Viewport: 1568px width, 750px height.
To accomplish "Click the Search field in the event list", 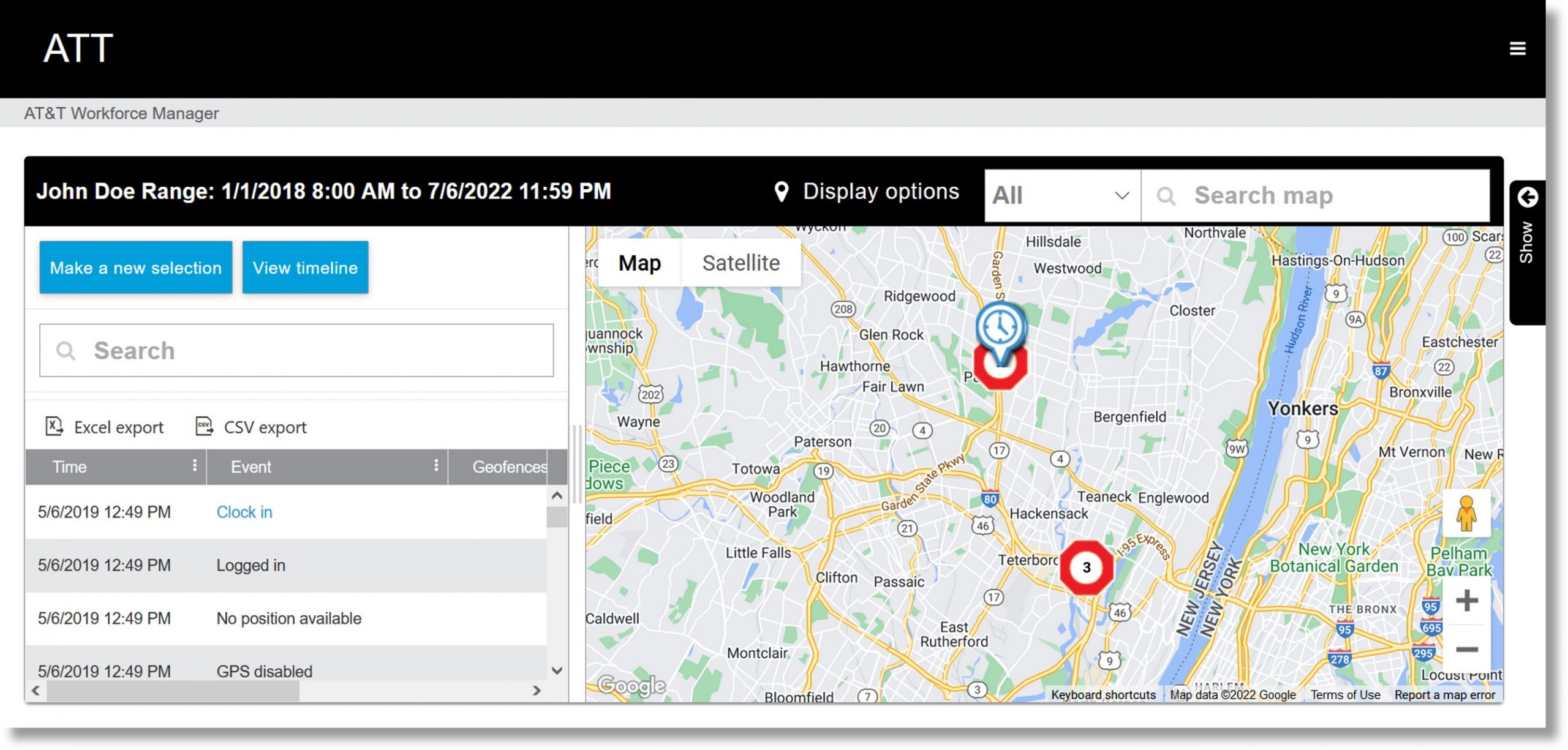I will point(296,350).
